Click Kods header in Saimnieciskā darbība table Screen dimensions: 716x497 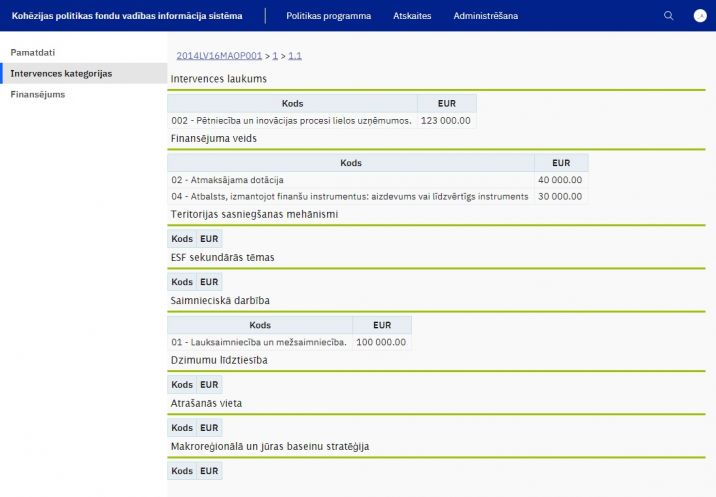260,325
